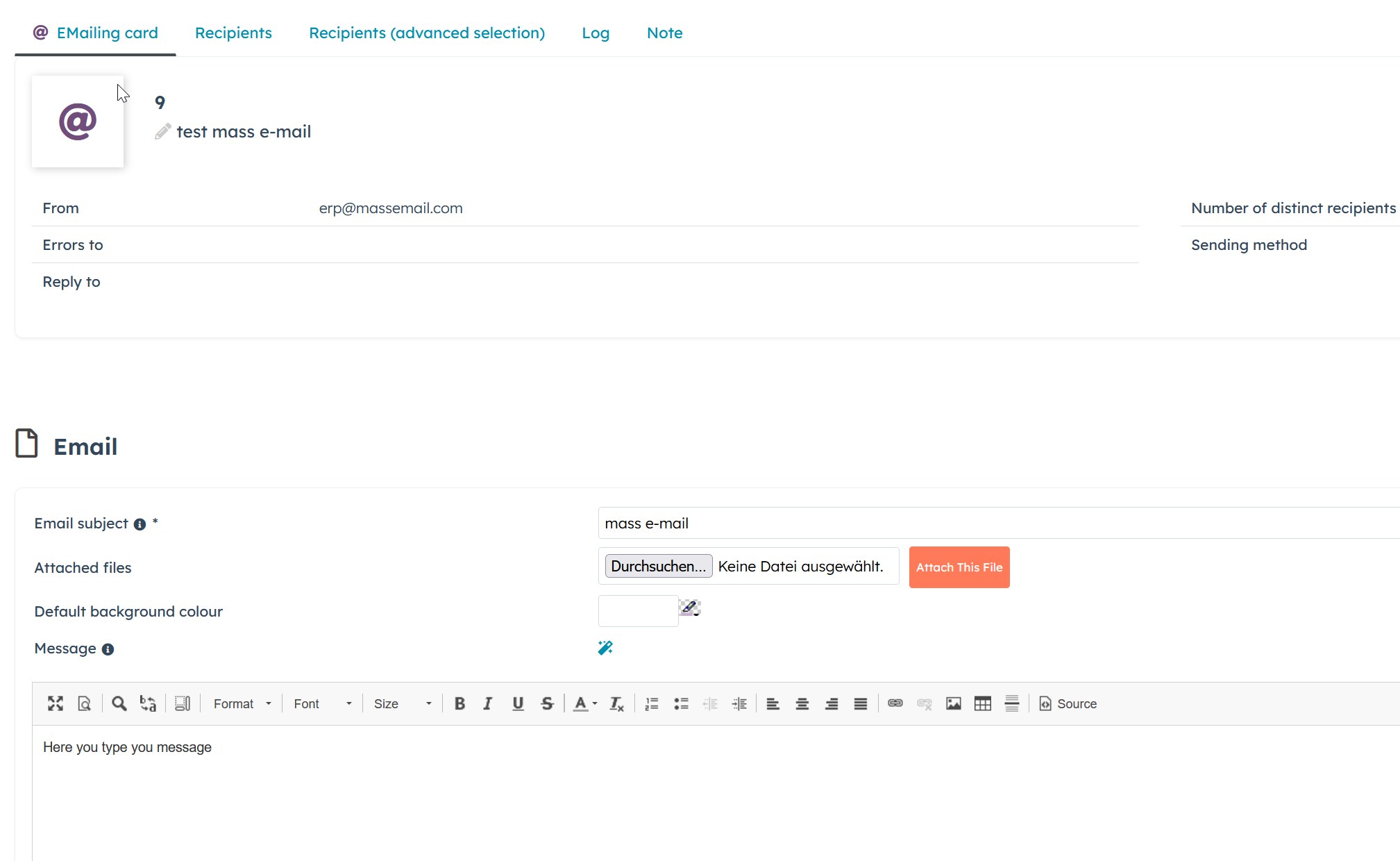Insert a table into the message
The image size is (1400, 861).
point(982,703)
